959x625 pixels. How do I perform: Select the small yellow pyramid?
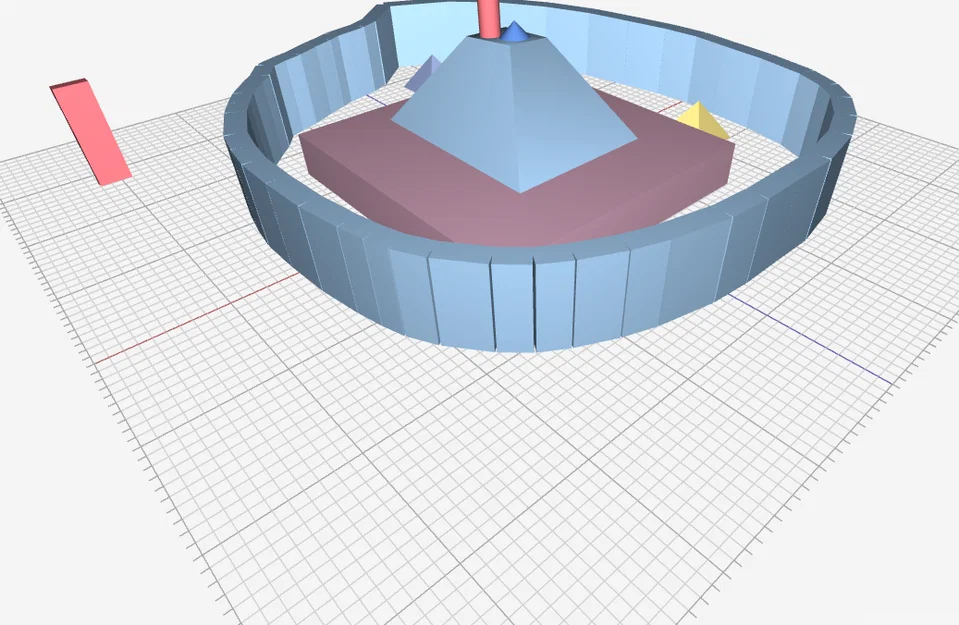point(703,122)
